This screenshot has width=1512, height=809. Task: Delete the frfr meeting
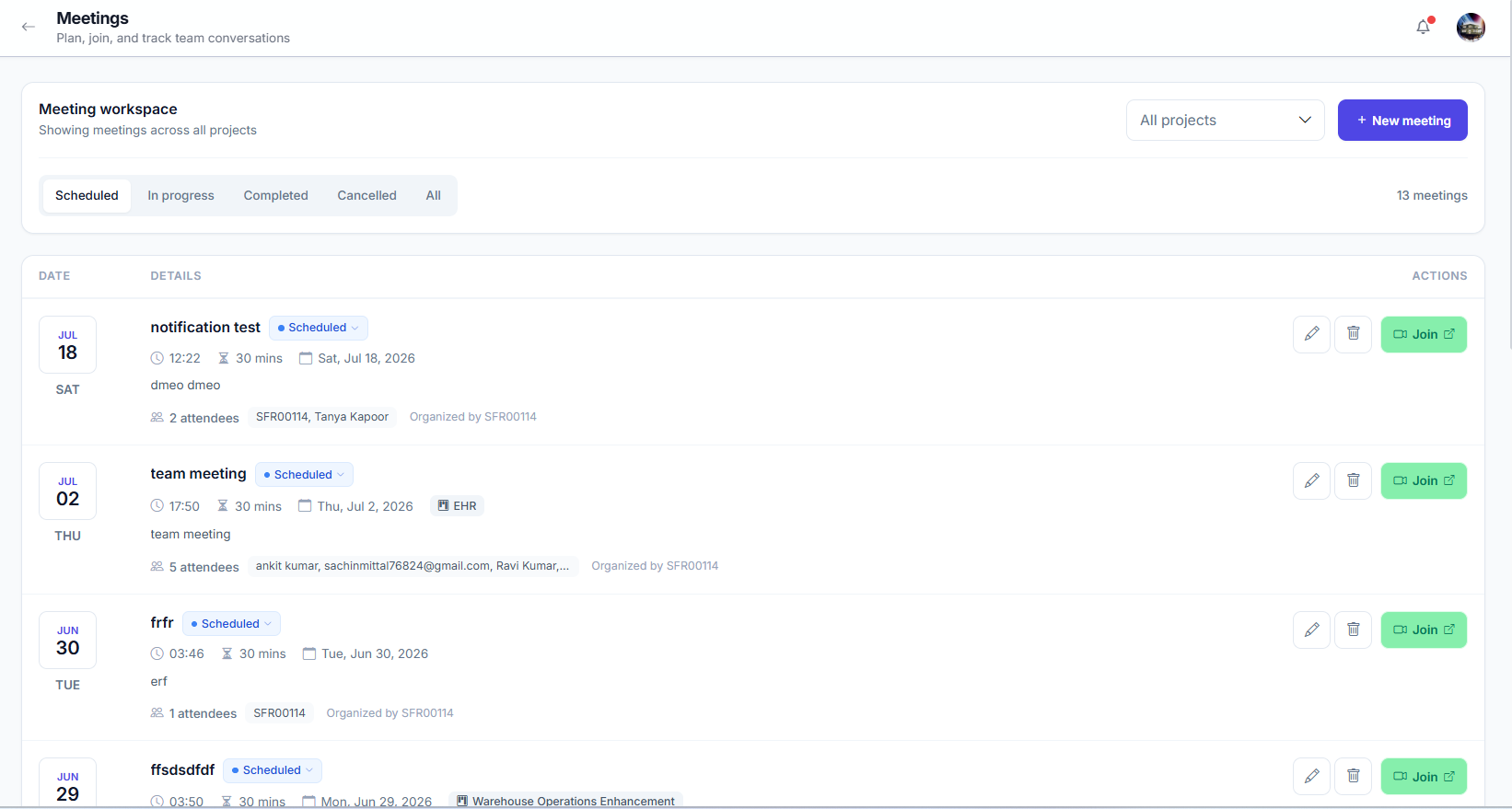pos(1354,630)
